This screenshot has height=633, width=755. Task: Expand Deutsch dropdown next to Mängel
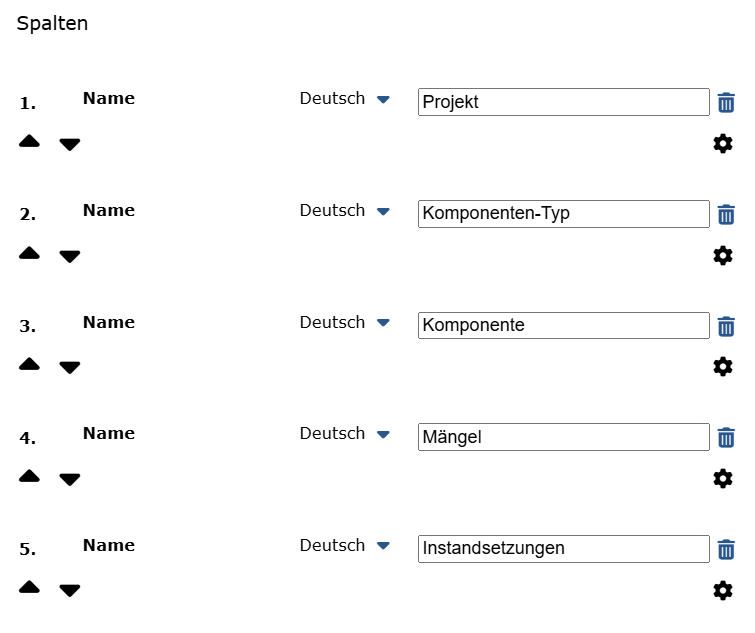345,434
